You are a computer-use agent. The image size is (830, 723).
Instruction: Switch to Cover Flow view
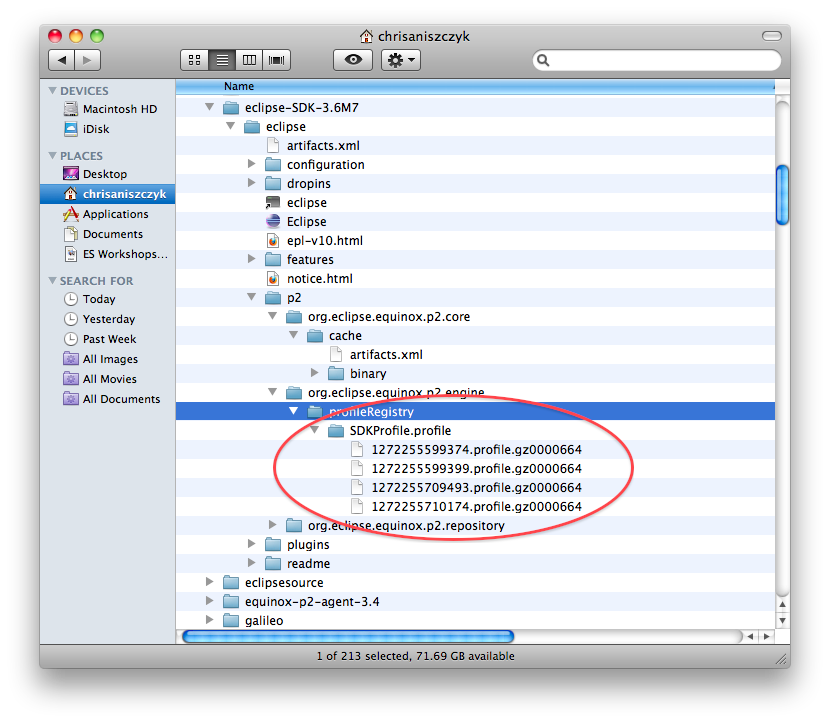click(276, 60)
